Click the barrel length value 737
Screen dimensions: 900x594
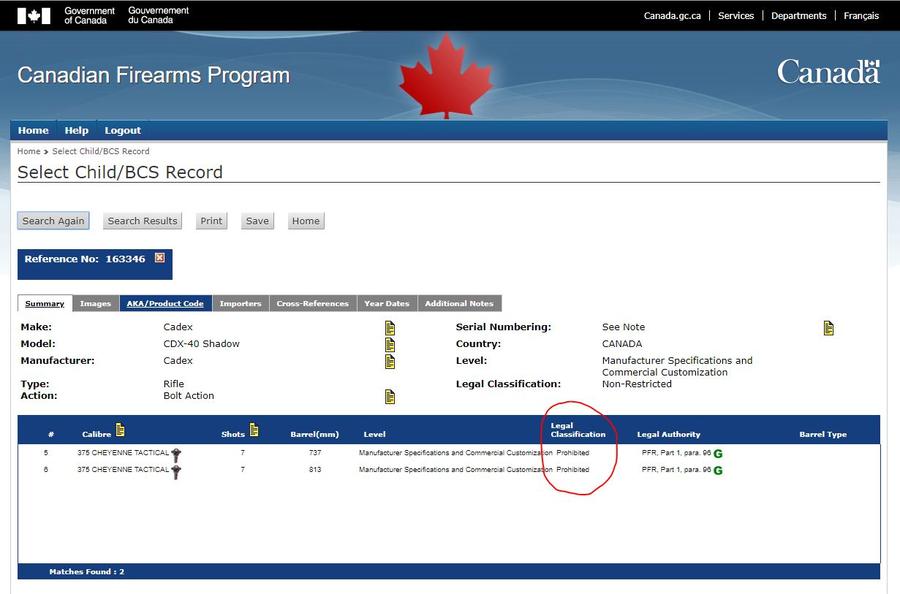(x=315, y=453)
